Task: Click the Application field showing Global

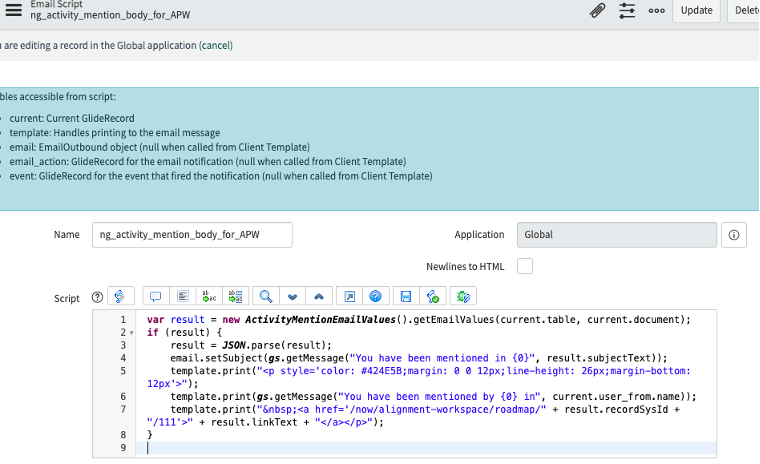Action: tap(617, 235)
